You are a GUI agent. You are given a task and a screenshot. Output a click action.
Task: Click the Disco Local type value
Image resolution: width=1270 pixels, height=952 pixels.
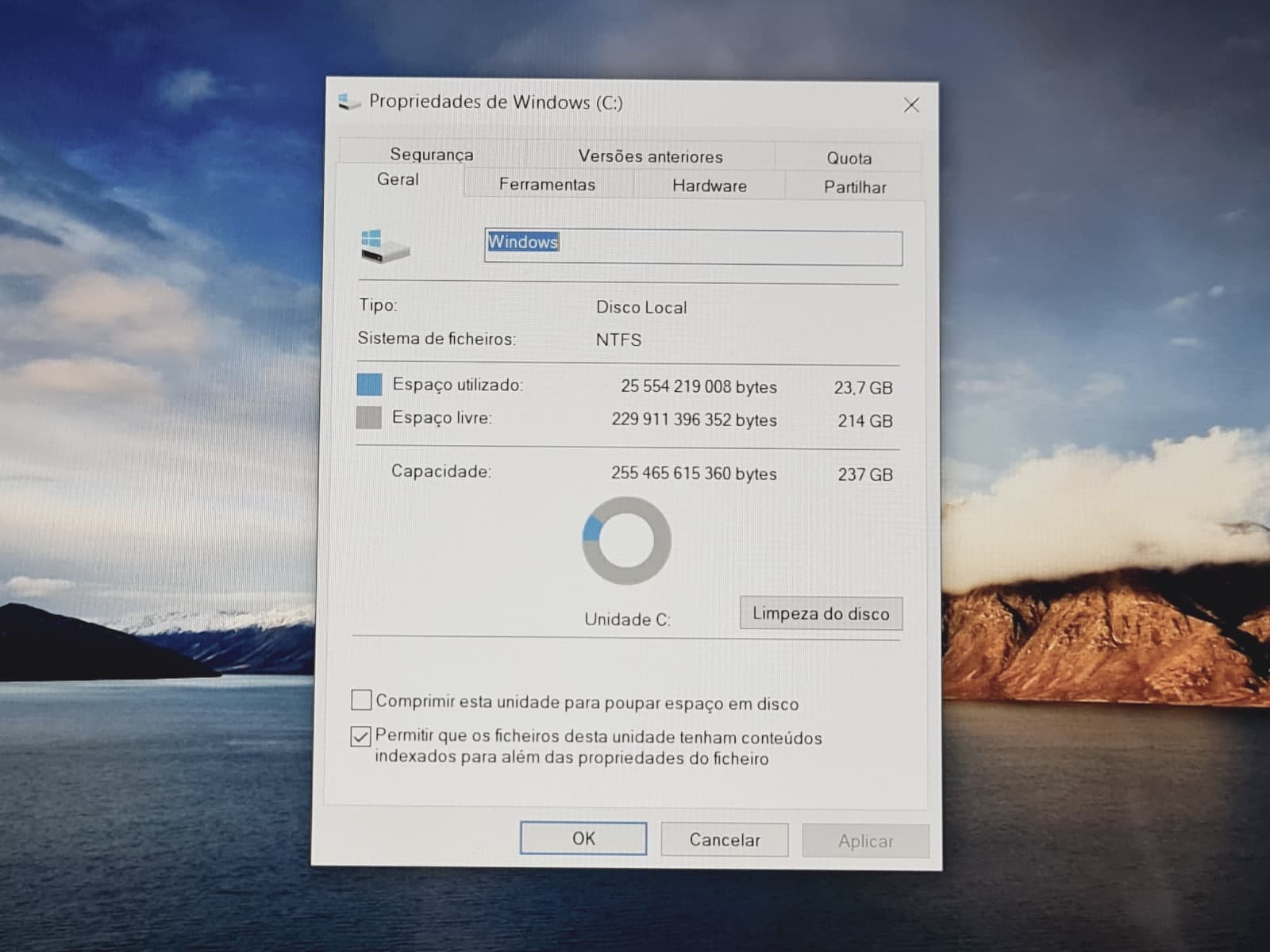pyautogui.click(x=641, y=307)
